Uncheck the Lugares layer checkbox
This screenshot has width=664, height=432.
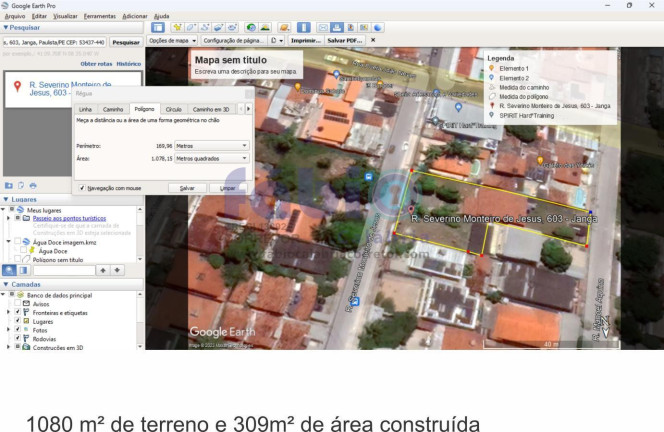pyautogui.click(x=18, y=321)
